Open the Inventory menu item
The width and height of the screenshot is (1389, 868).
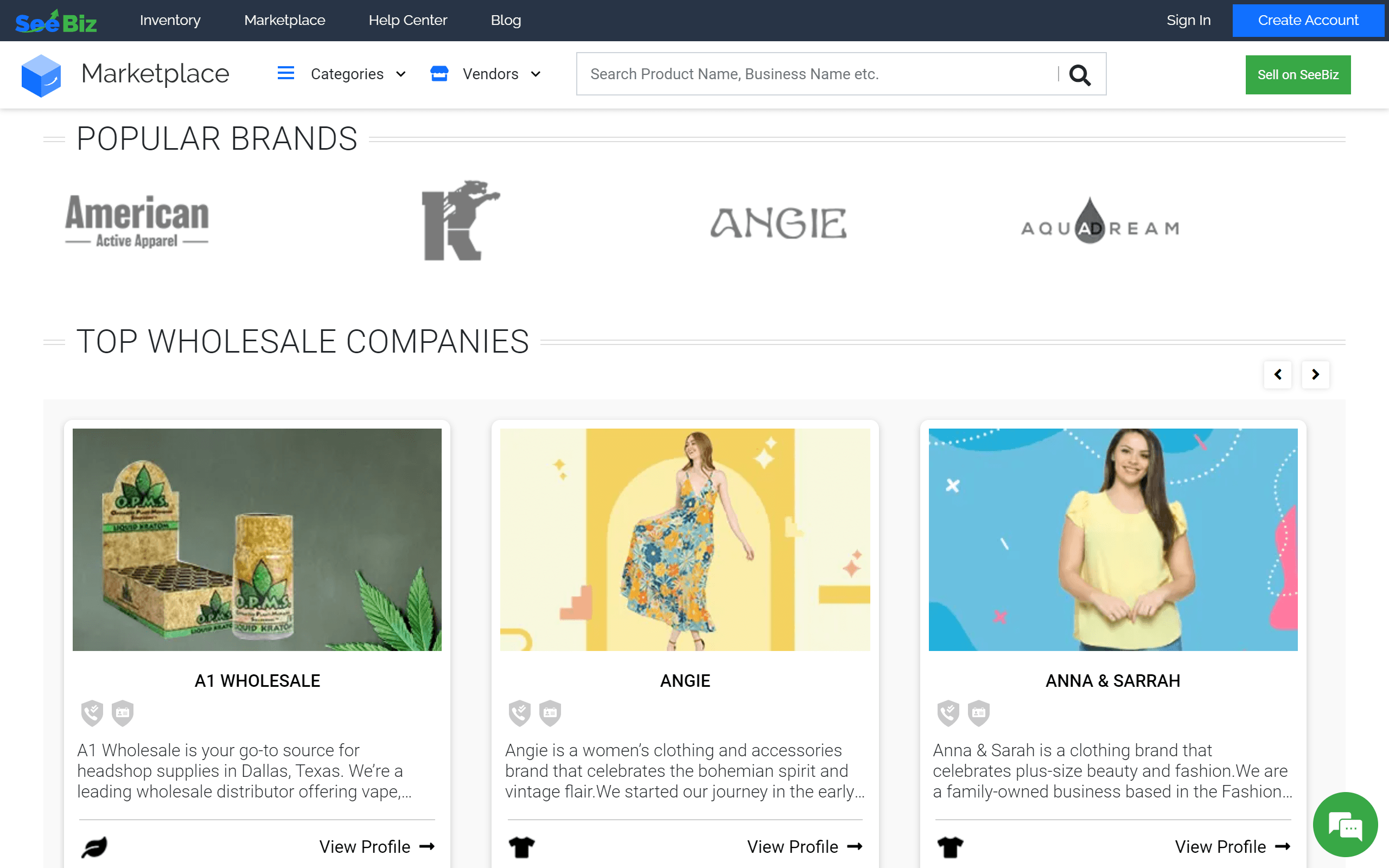pos(170,20)
